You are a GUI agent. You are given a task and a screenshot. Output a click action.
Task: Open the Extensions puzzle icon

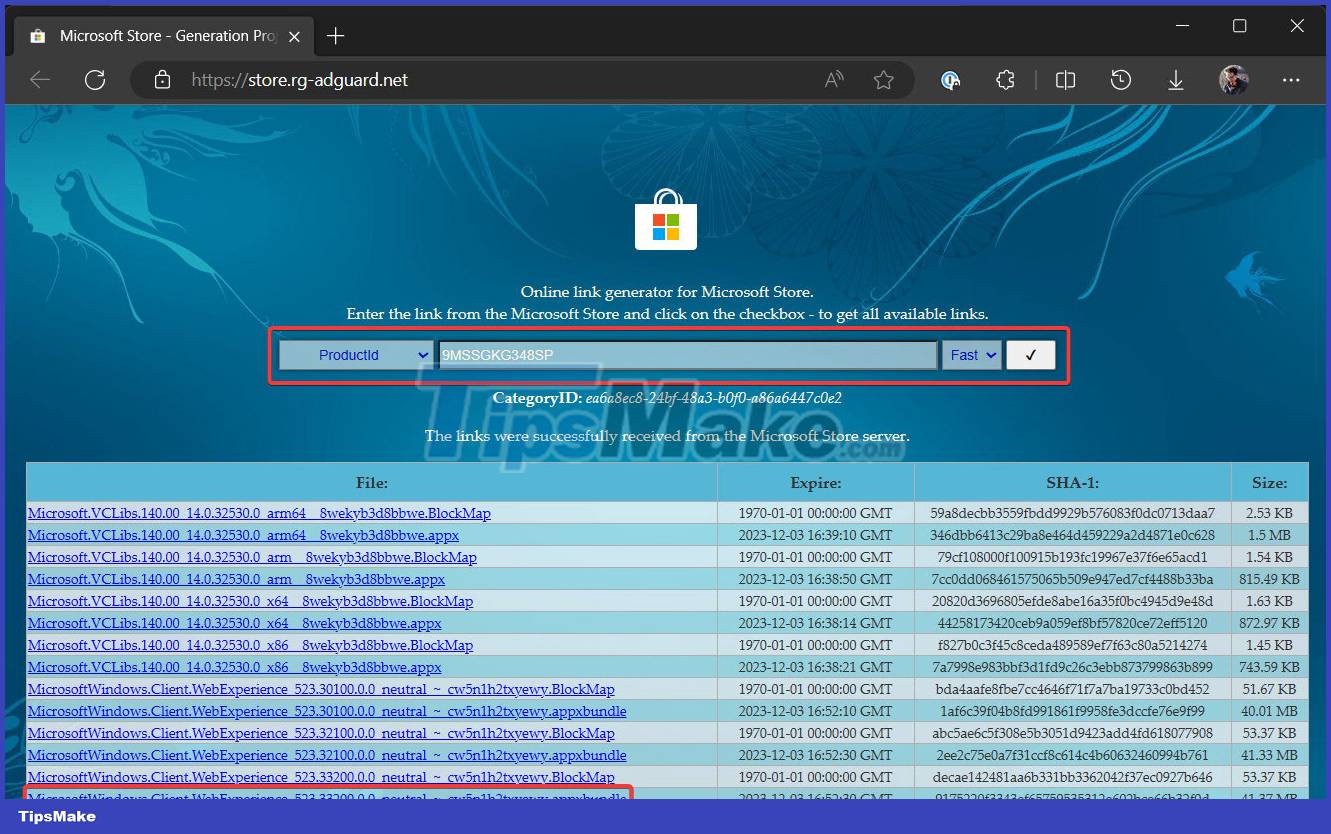(1005, 80)
